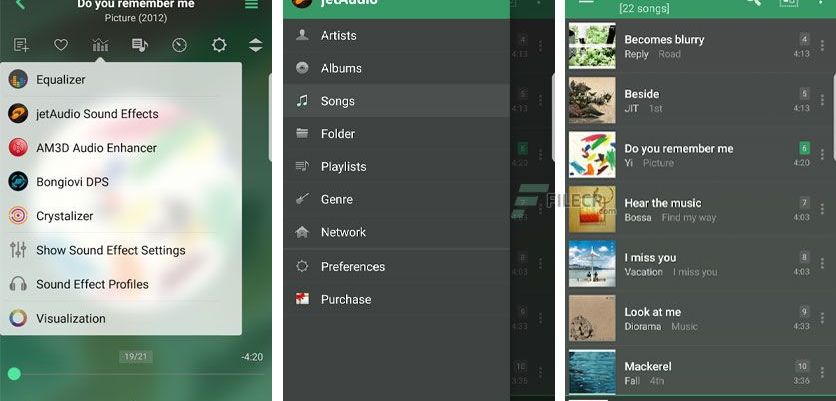The height and width of the screenshot is (401, 836).
Task: Tap the [22 songs] count label
Action: [644, 9]
